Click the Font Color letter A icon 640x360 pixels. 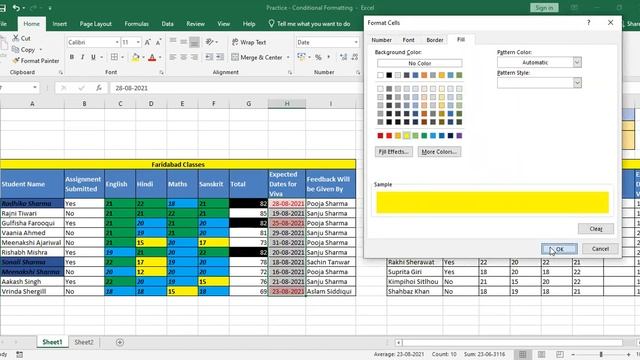click(152, 58)
